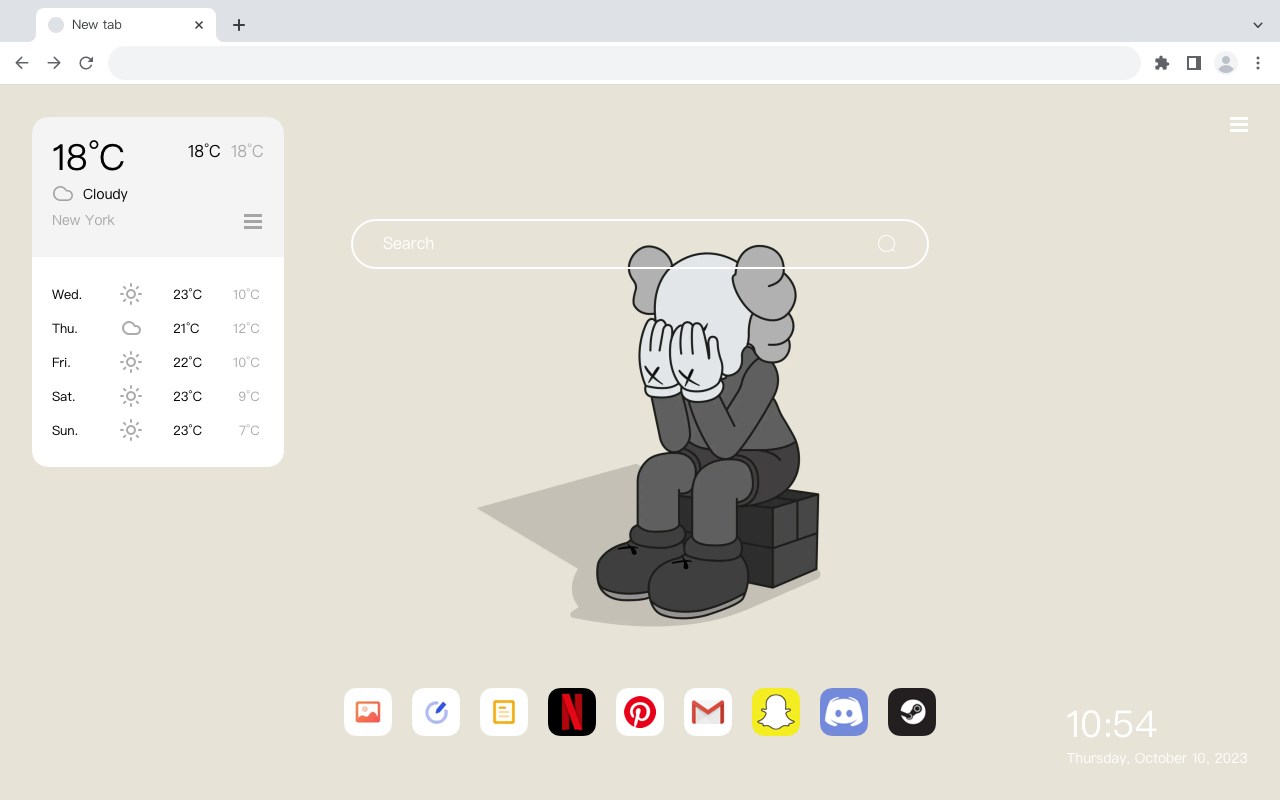Click the browser forward arrow
1280x800 pixels.
click(54, 63)
